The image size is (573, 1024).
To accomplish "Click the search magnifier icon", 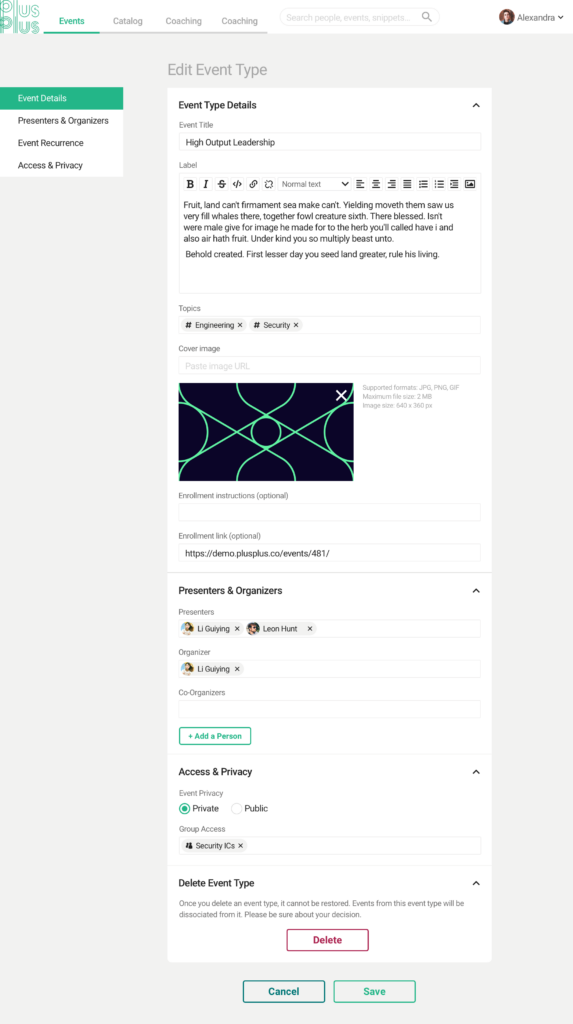I will coord(427,17).
